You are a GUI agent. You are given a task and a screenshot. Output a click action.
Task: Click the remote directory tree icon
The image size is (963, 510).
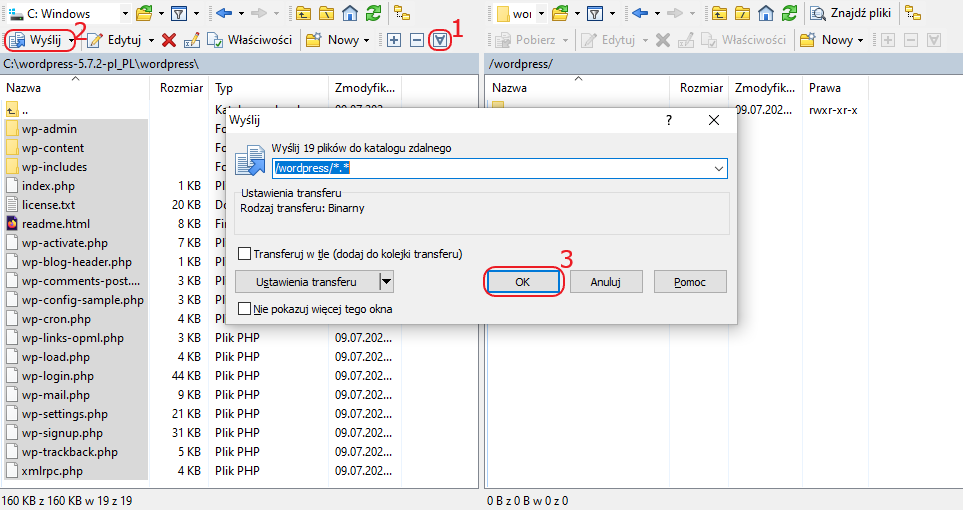tap(913, 13)
